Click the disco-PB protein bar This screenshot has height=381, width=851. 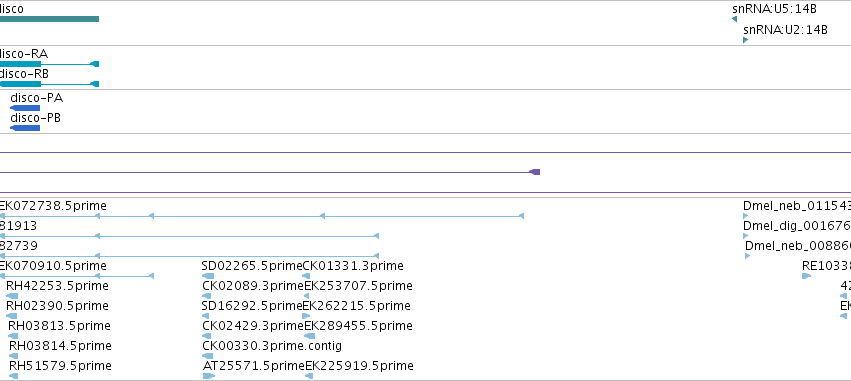pos(25,128)
